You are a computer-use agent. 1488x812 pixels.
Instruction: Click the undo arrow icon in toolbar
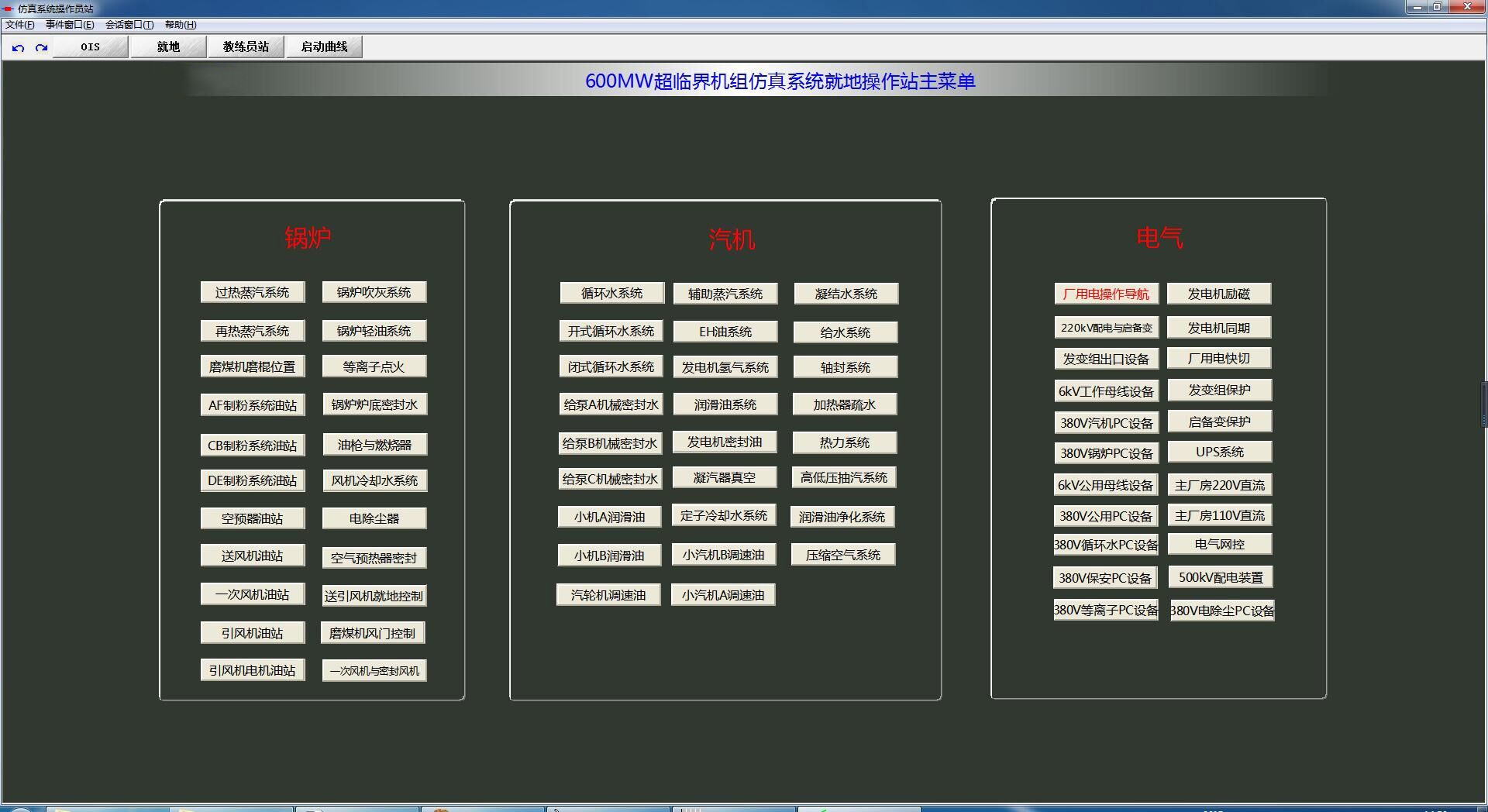click(x=19, y=47)
